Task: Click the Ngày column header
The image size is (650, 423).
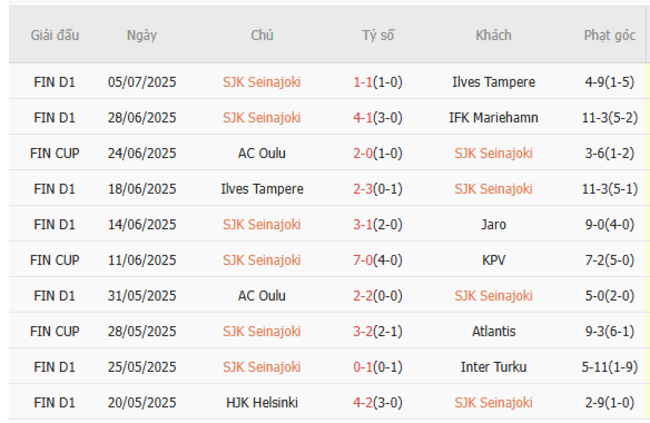Action: [x=142, y=35]
